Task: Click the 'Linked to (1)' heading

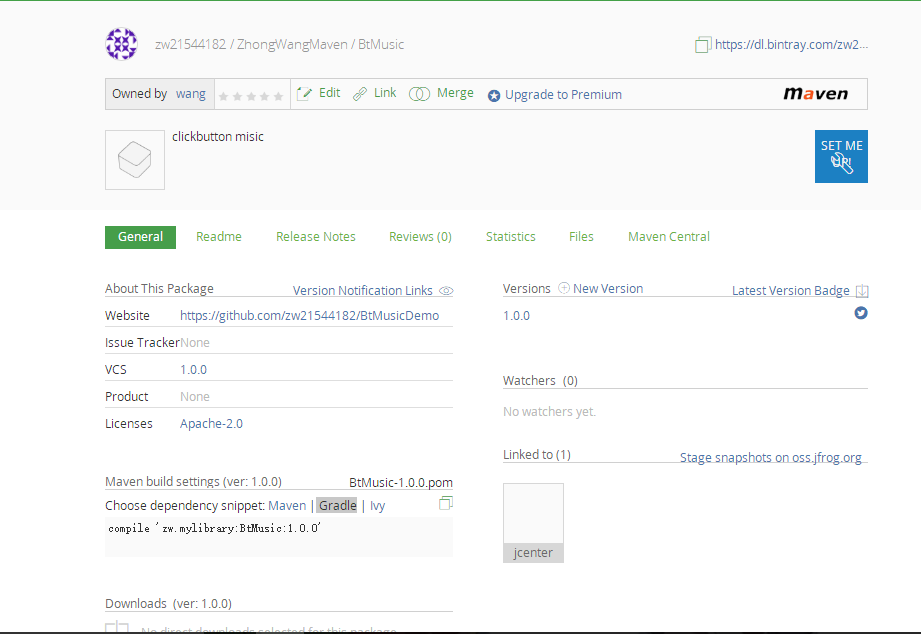Action: tap(537, 455)
